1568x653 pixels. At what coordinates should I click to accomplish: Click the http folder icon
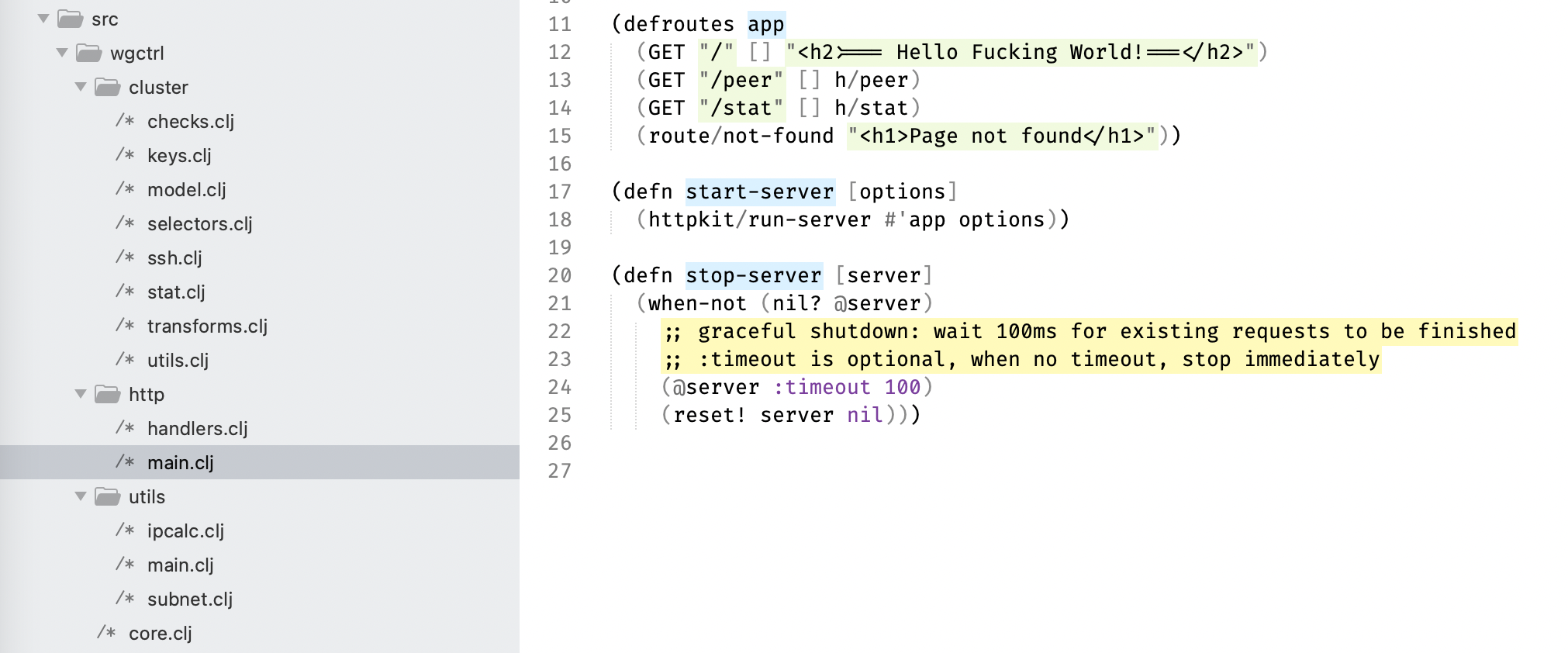click(x=108, y=394)
